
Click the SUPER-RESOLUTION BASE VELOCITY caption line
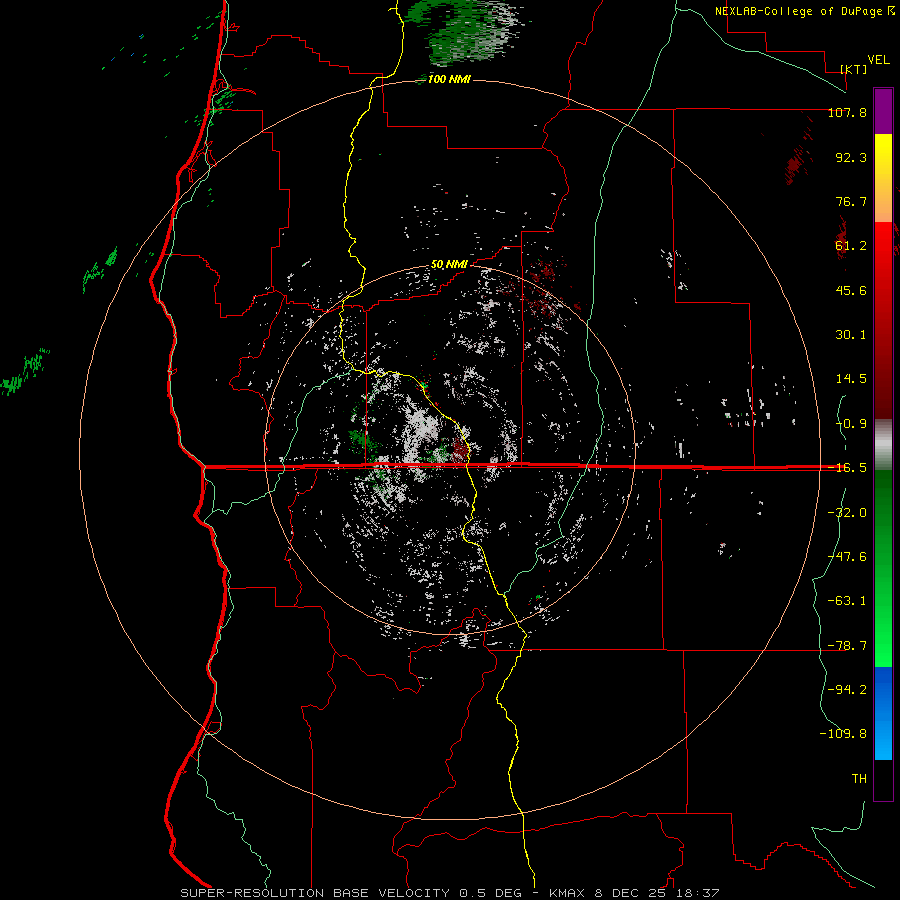pyautogui.click(x=449, y=893)
